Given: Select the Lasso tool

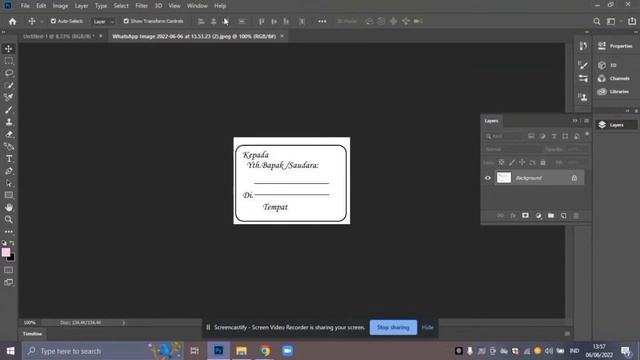Looking at the screenshot, I should [x=9, y=73].
